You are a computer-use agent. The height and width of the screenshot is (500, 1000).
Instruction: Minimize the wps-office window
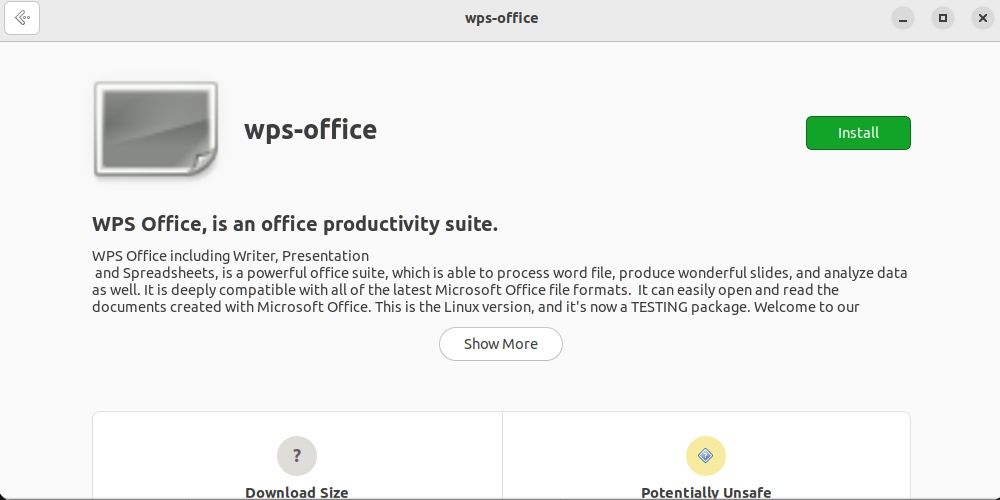click(904, 18)
